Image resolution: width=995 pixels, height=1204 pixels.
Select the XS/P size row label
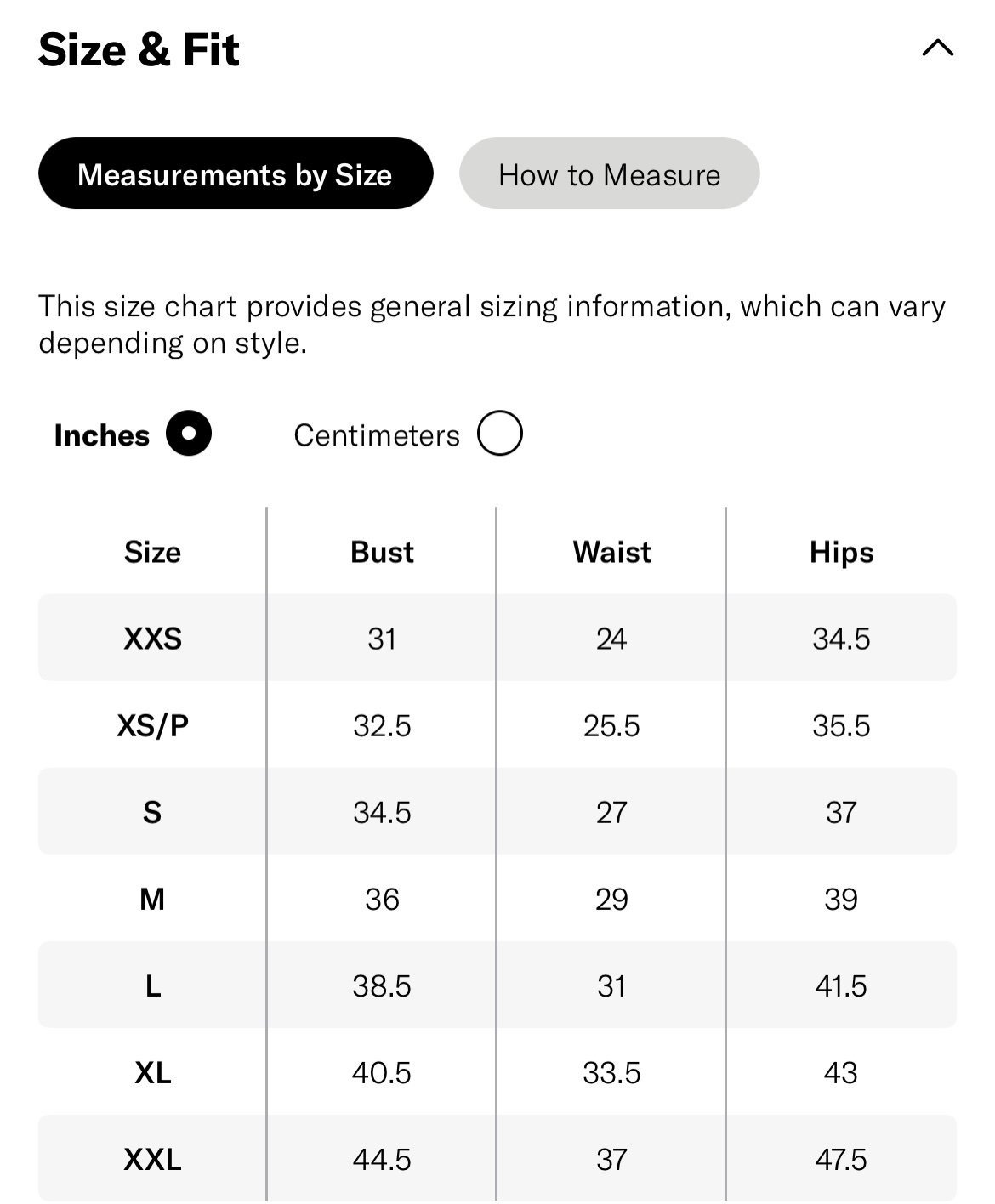coord(152,725)
